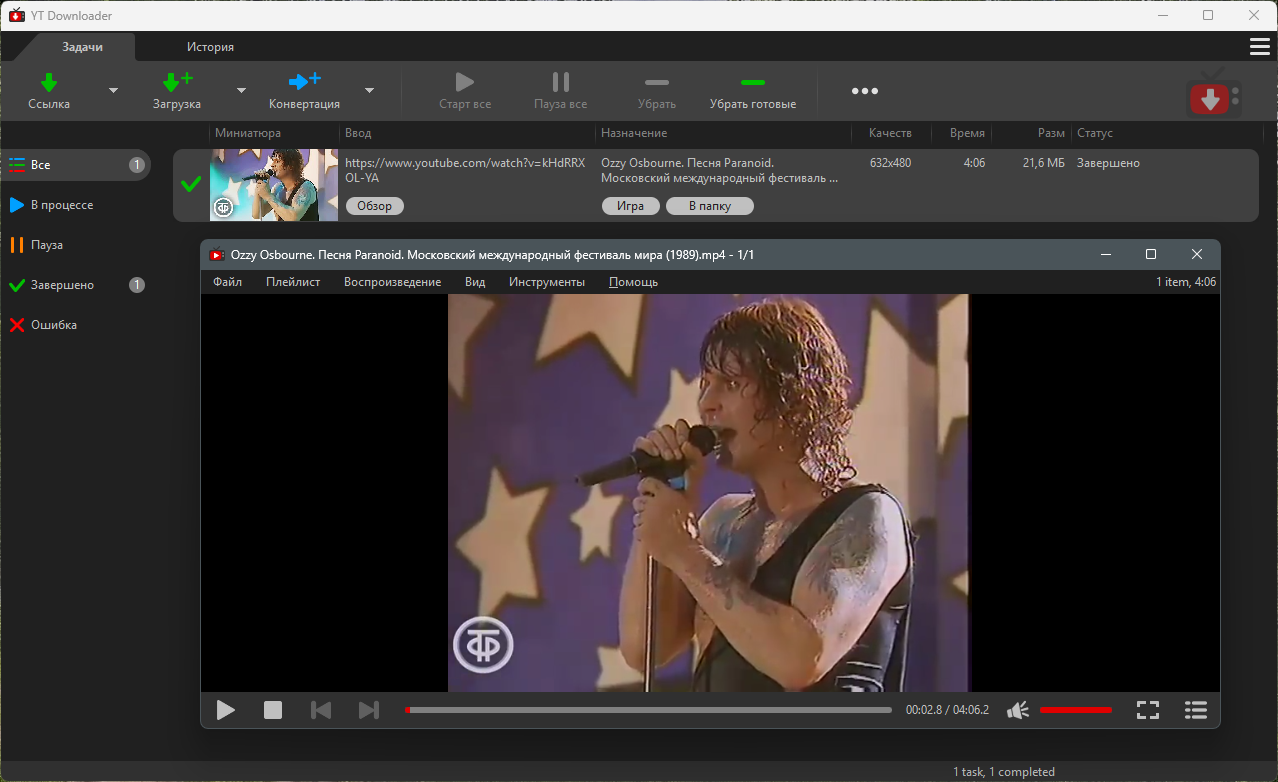The height and width of the screenshot is (782, 1278).
Task: Click the Завершено status in task row
Action: (1108, 163)
